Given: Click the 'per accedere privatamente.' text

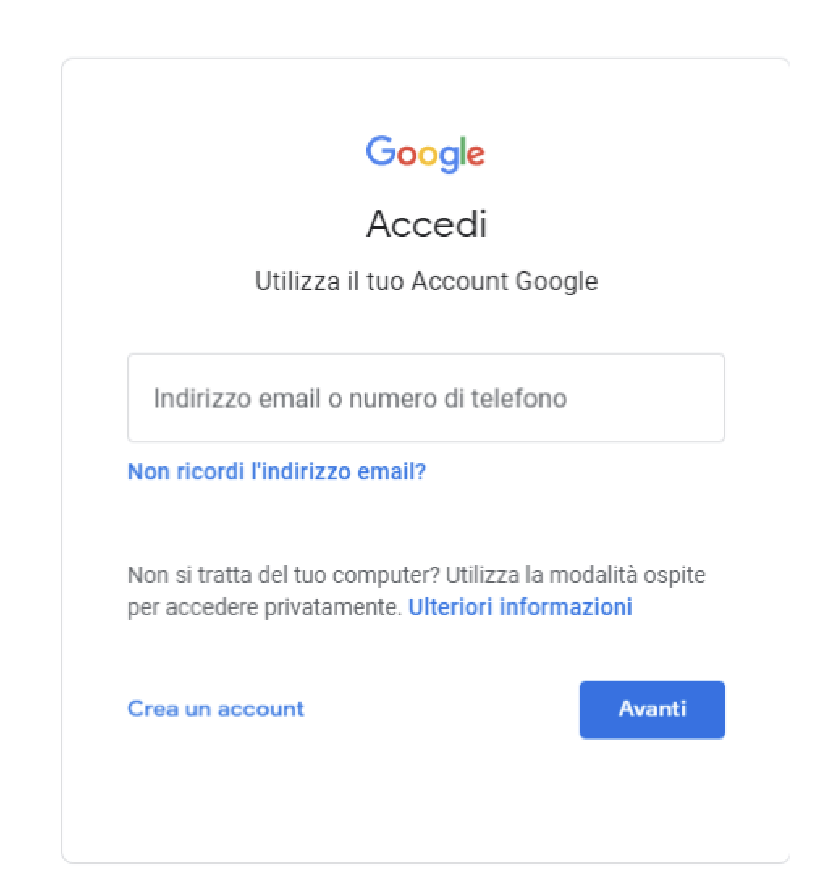Looking at the screenshot, I should click(264, 607).
